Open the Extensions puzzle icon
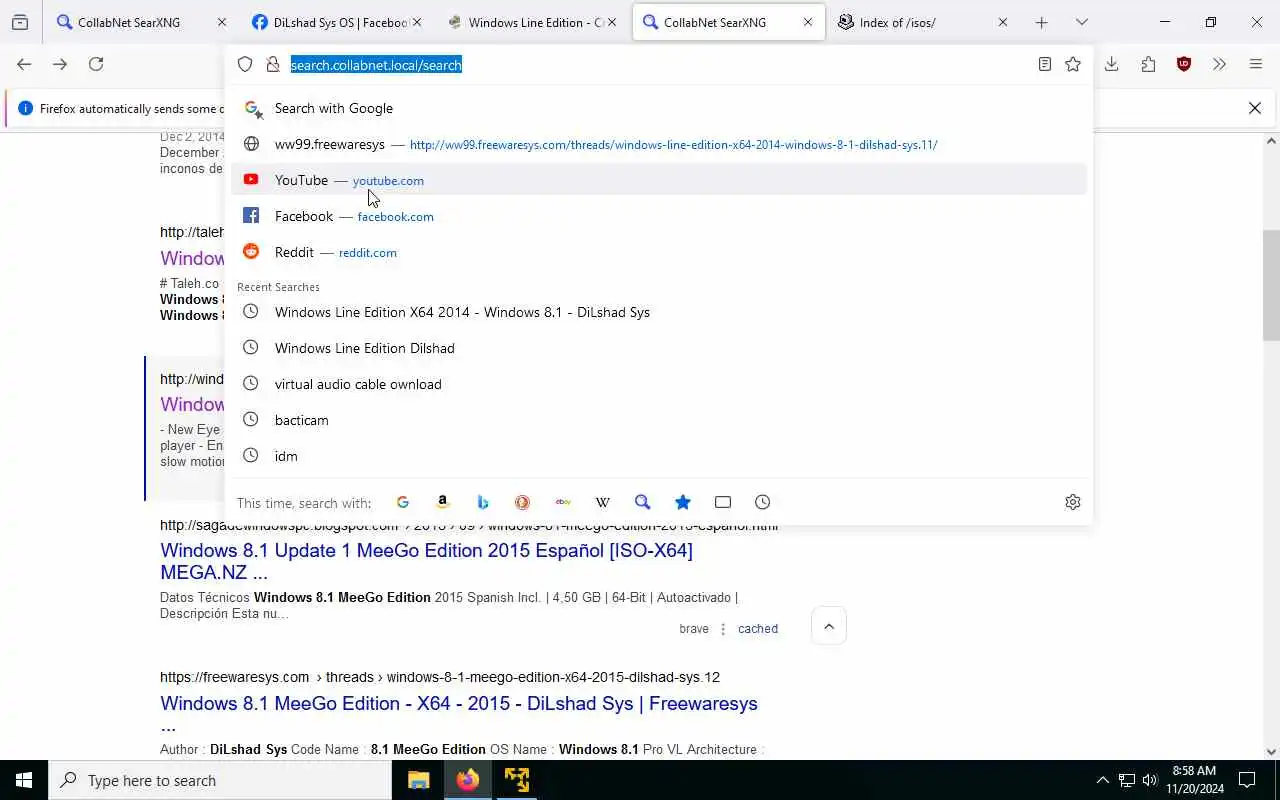The image size is (1280, 800). click(x=1148, y=64)
